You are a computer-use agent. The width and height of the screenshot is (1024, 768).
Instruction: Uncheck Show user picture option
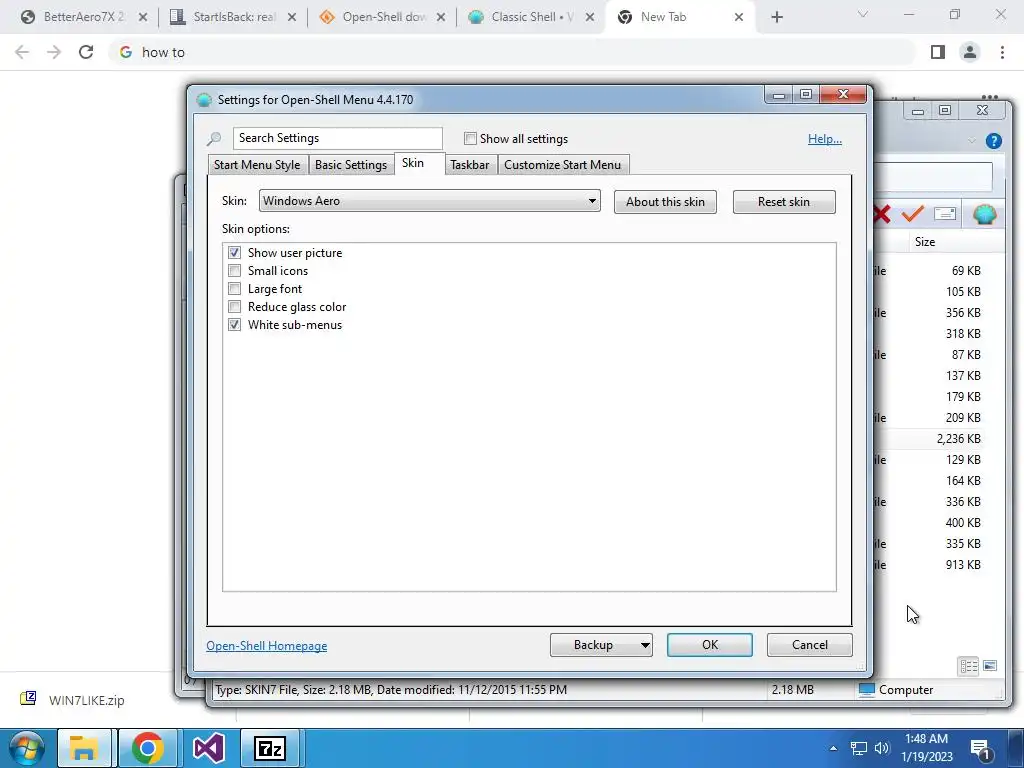[234, 253]
